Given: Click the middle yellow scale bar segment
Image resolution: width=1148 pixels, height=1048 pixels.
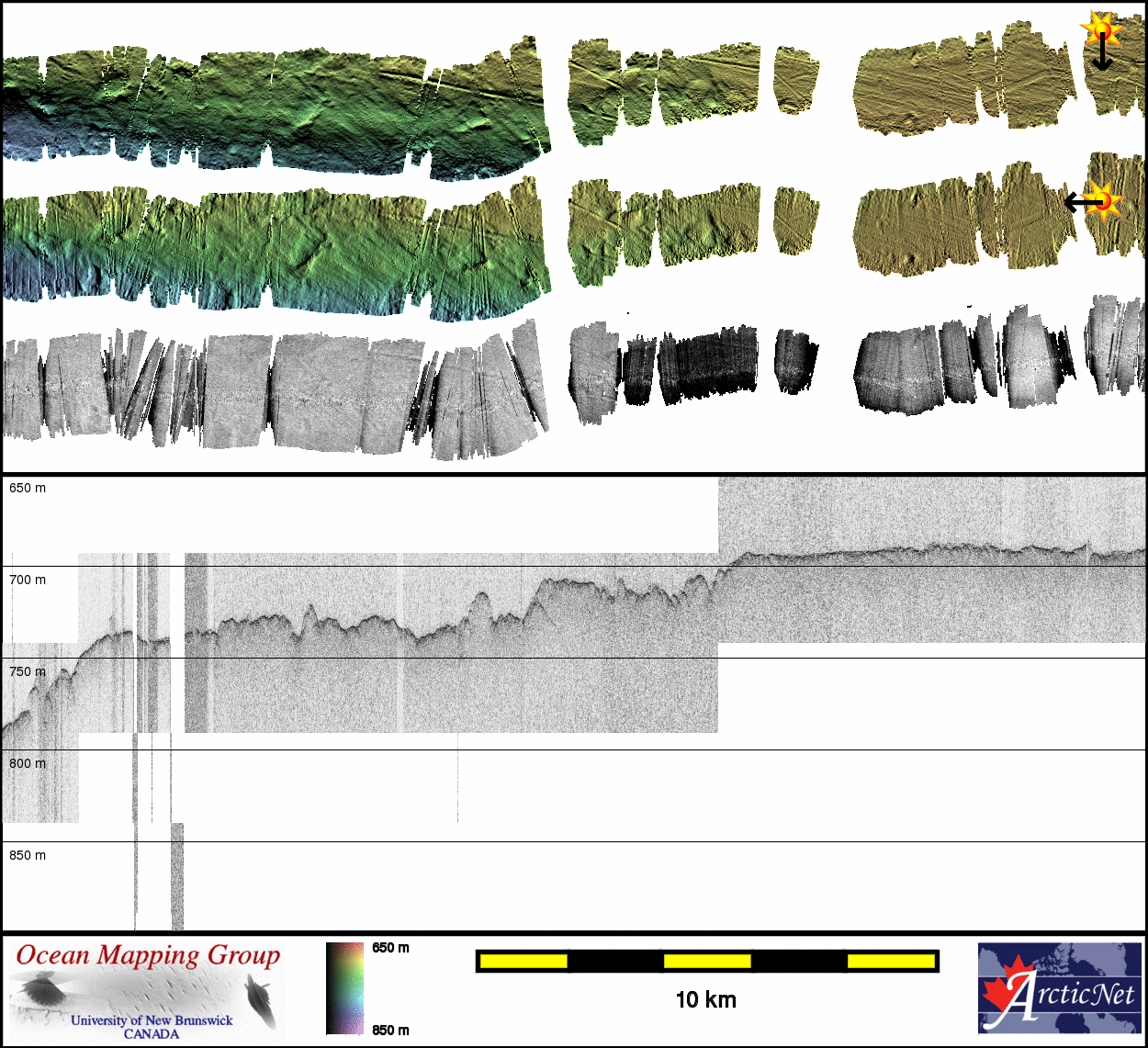Looking at the screenshot, I should point(706,962).
